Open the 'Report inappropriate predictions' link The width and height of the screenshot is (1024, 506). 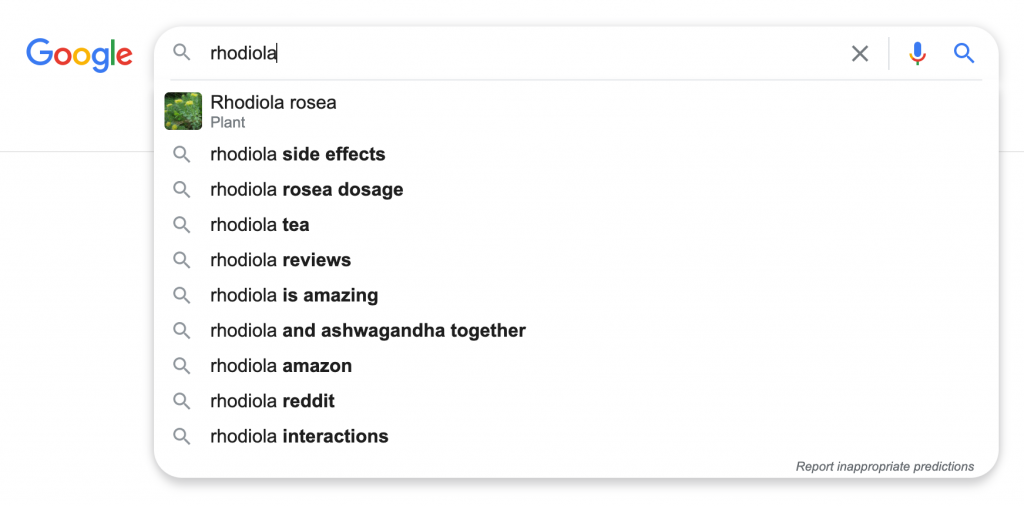click(x=885, y=467)
